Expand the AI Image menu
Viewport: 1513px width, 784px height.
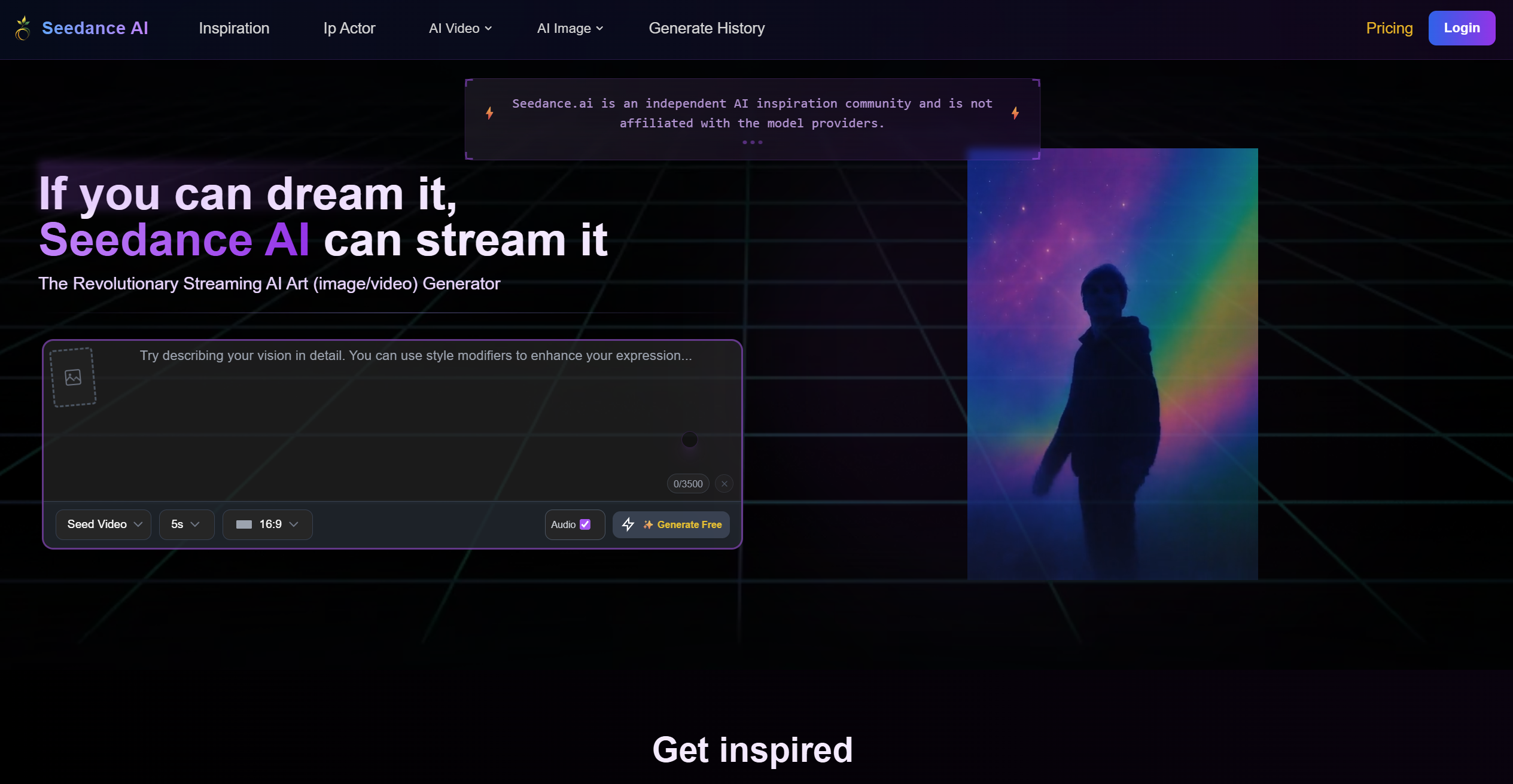tap(570, 28)
